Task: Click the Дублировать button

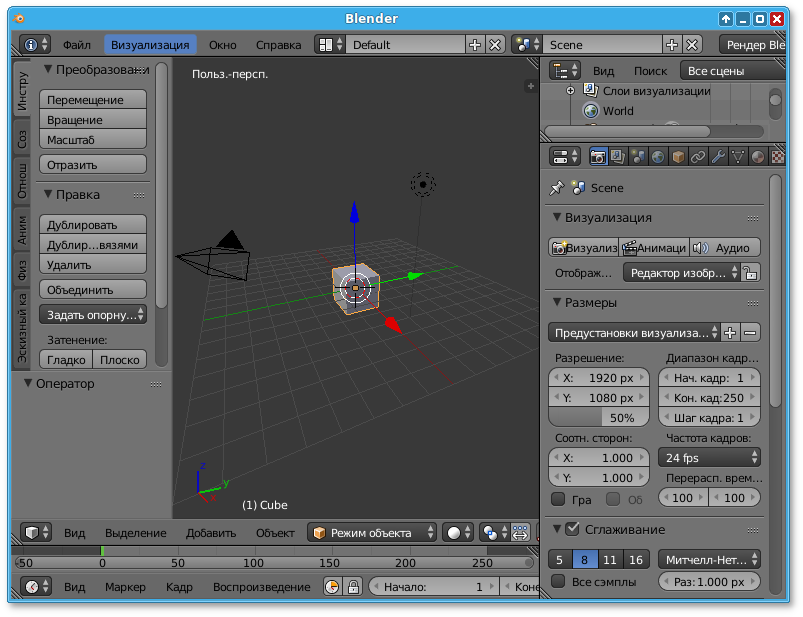Action: [93, 225]
